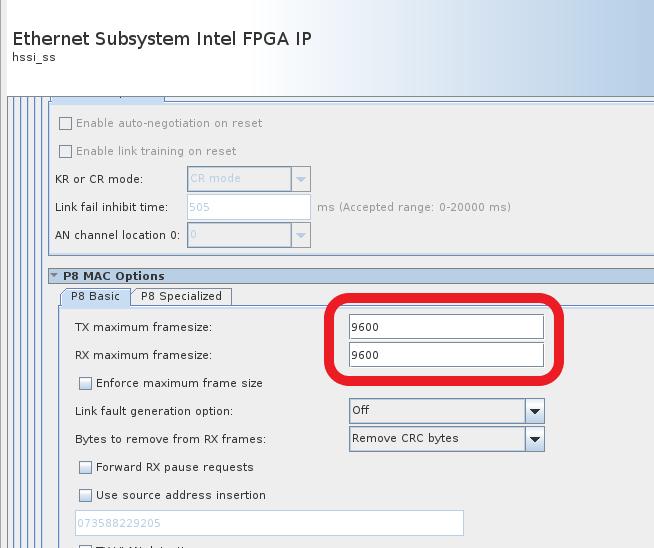Check Enforce maximum frame size

[x=85, y=383]
